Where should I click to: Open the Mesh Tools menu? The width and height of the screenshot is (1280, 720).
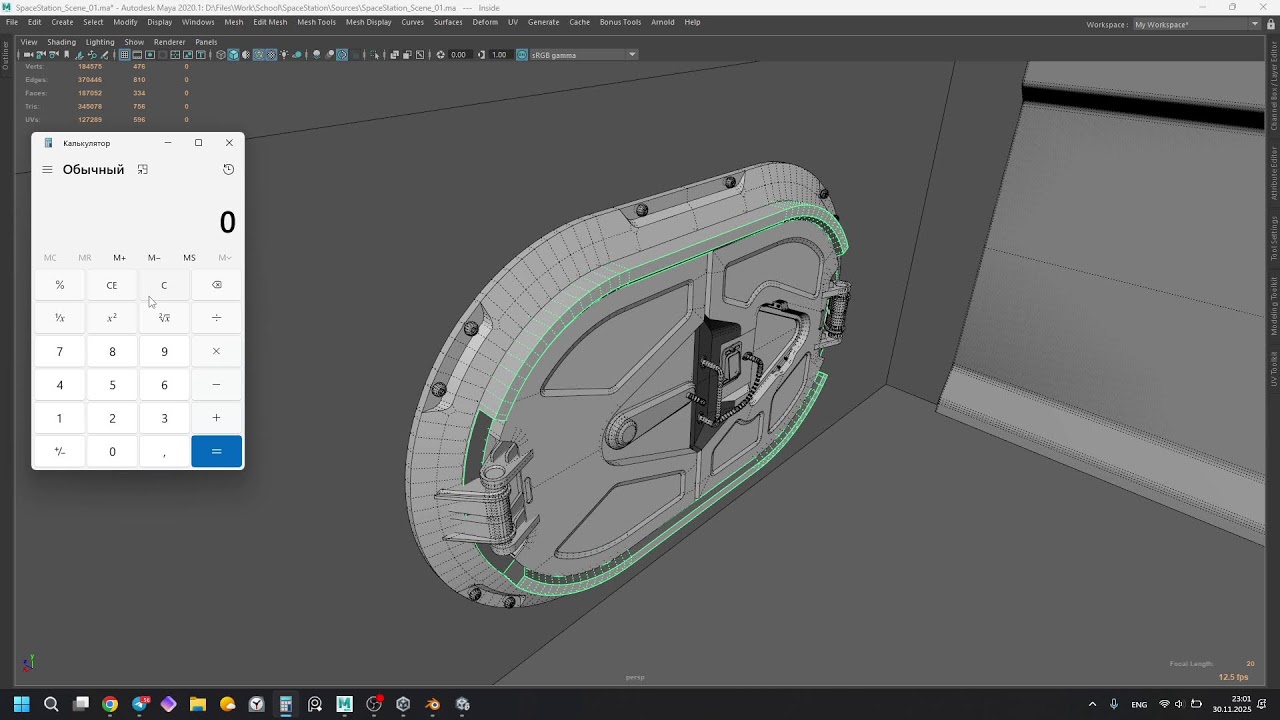pyautogui.click(x=316, y=22)
